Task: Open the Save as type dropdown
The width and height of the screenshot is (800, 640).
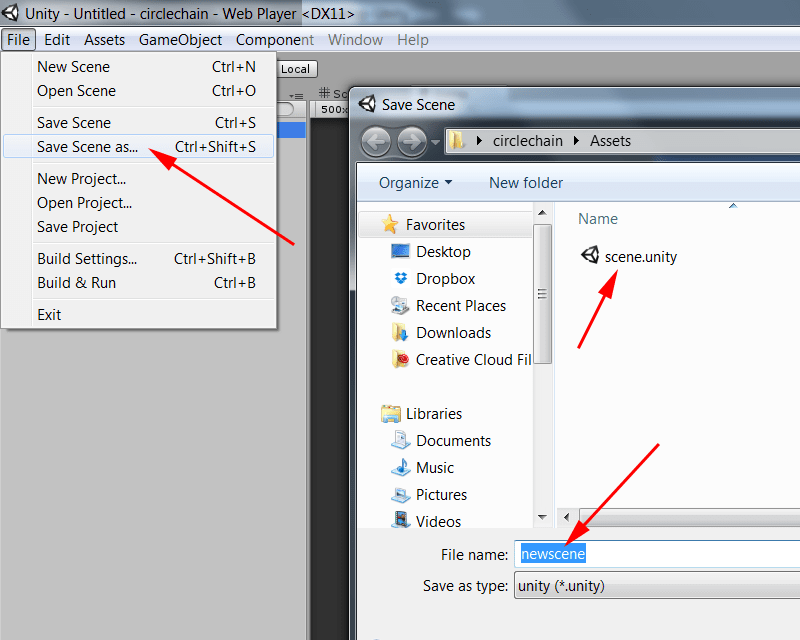Action: (657, 585)
